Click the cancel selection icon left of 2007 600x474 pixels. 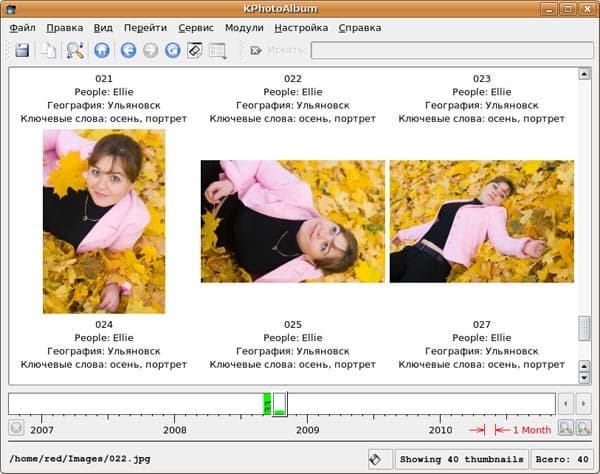pyautogui.click(x=16, y=428)
